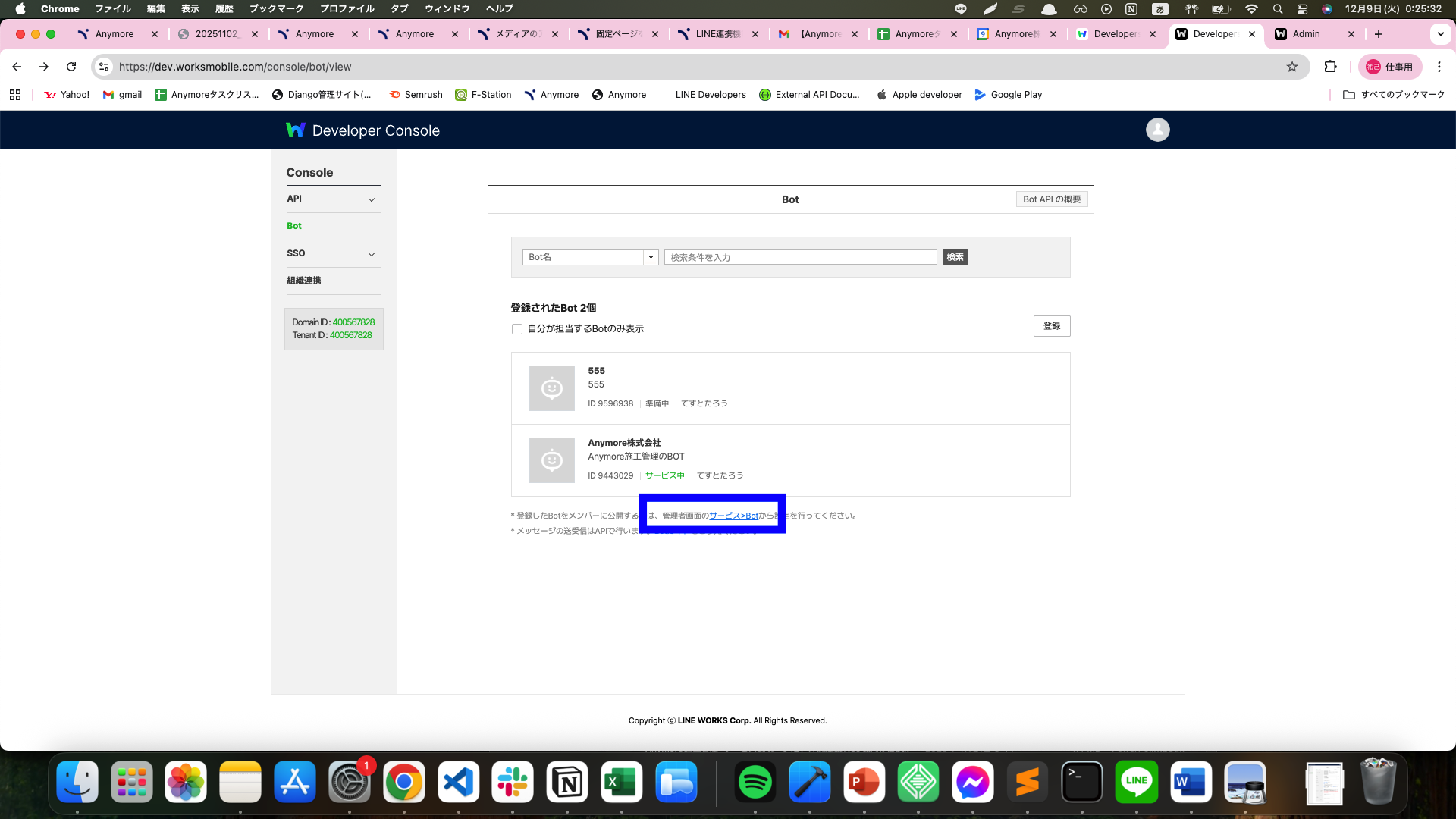Viewport: 1456px width, 819px height.
Task: Toggle 自分が担当するBotのみ表示 checkbox
Action: point(517,329)
